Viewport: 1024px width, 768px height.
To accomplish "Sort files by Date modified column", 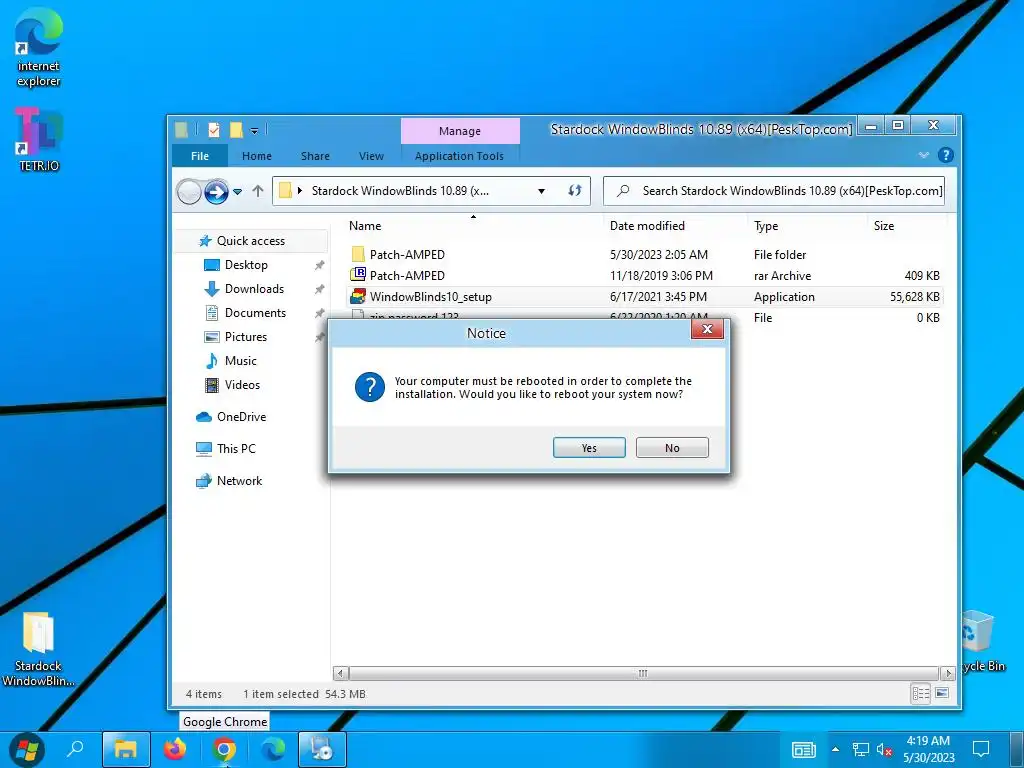I will (647, 226).
